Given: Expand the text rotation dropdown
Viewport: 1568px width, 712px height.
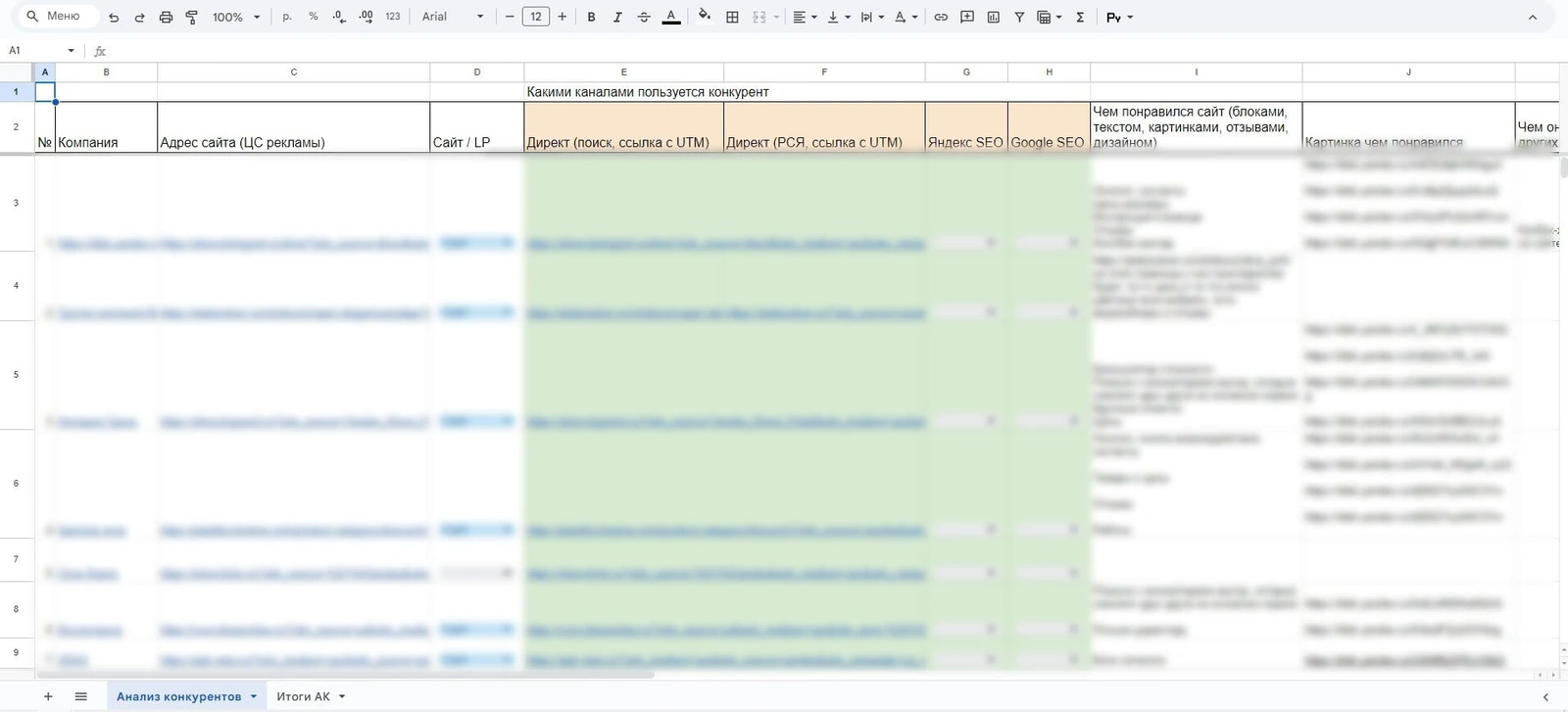Looking at the screenshot, I should click(x=906, y=17).
